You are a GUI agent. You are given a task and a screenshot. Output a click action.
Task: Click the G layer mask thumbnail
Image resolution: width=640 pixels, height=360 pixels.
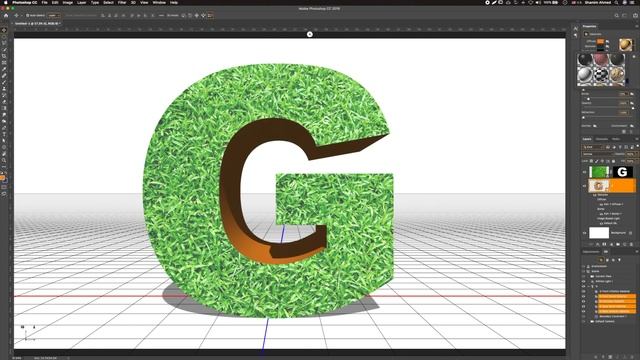[622, 172]
